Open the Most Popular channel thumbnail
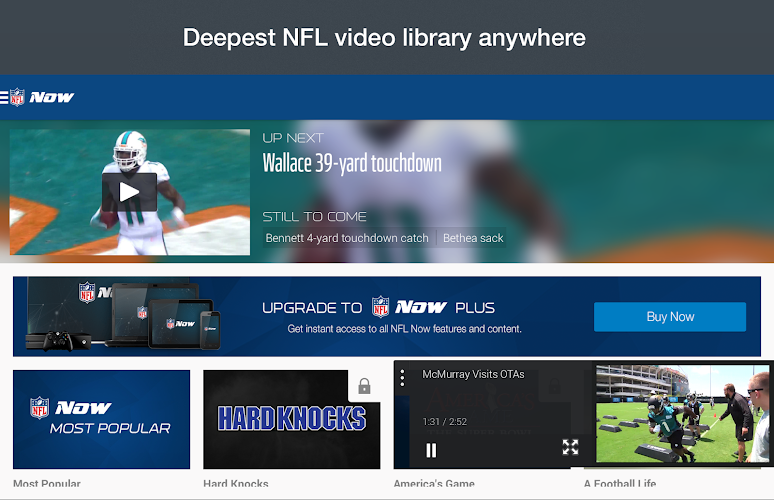 pyautogui.click(x=101, y=419)
